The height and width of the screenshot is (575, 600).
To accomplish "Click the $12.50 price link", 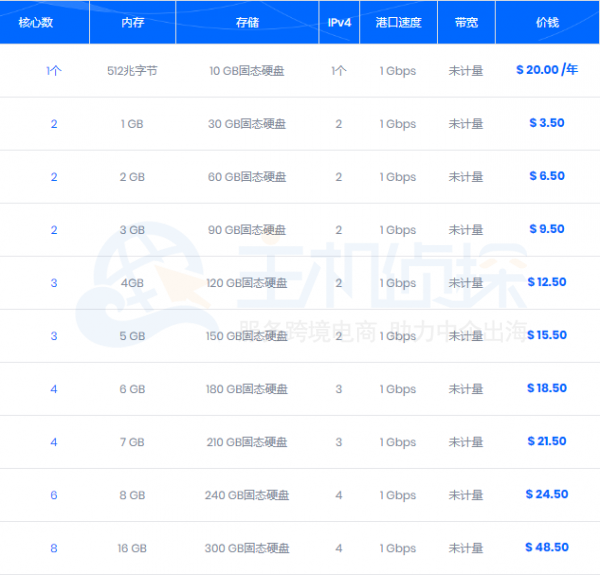I will [547, 282].
